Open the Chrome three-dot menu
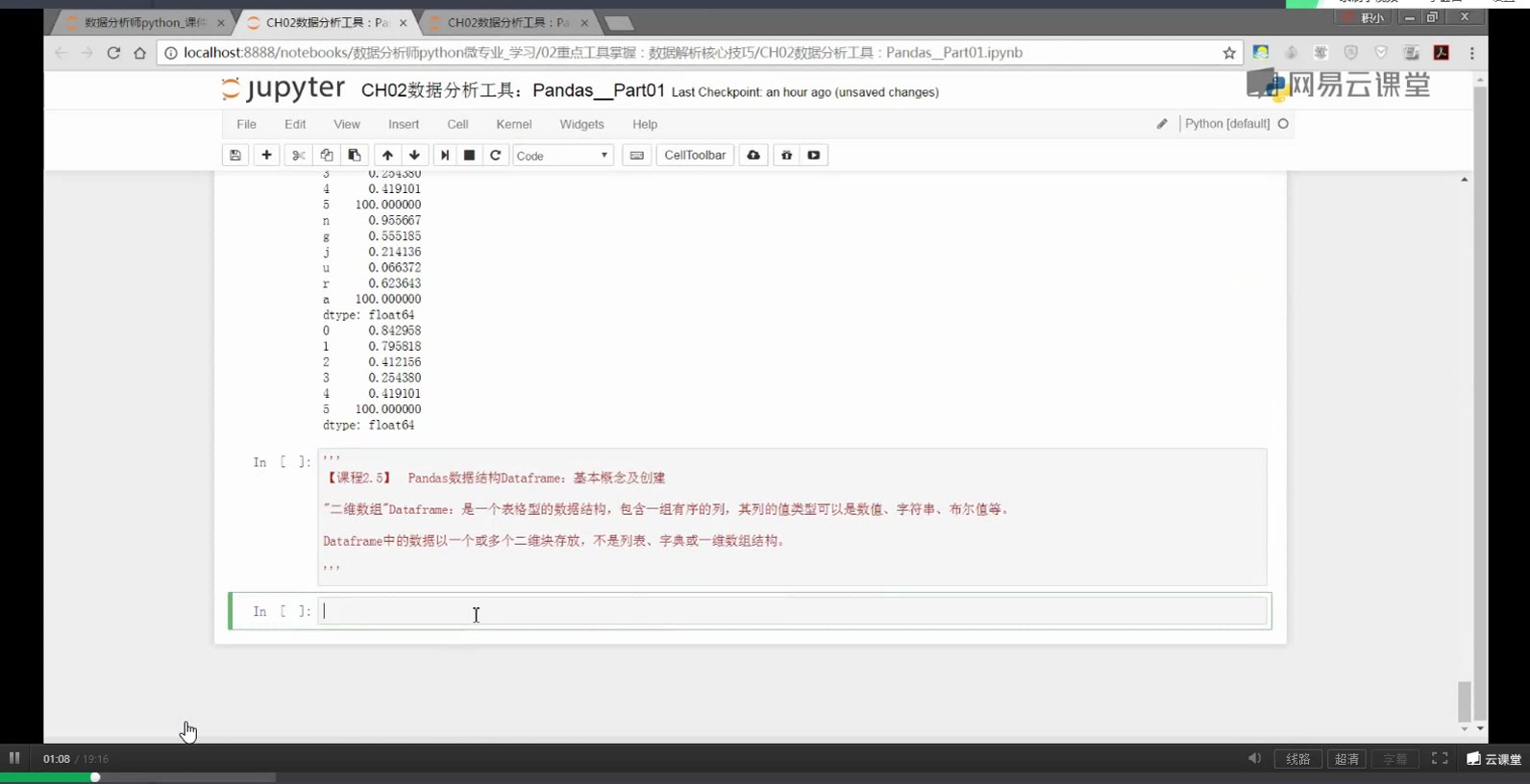 [x=1472, y=53]
